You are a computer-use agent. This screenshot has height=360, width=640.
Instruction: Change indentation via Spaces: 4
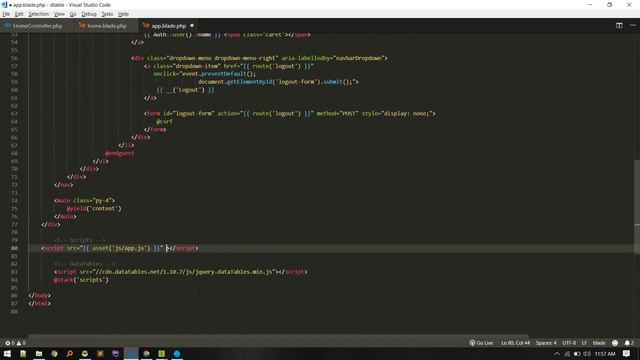click(x=546, y=343)
